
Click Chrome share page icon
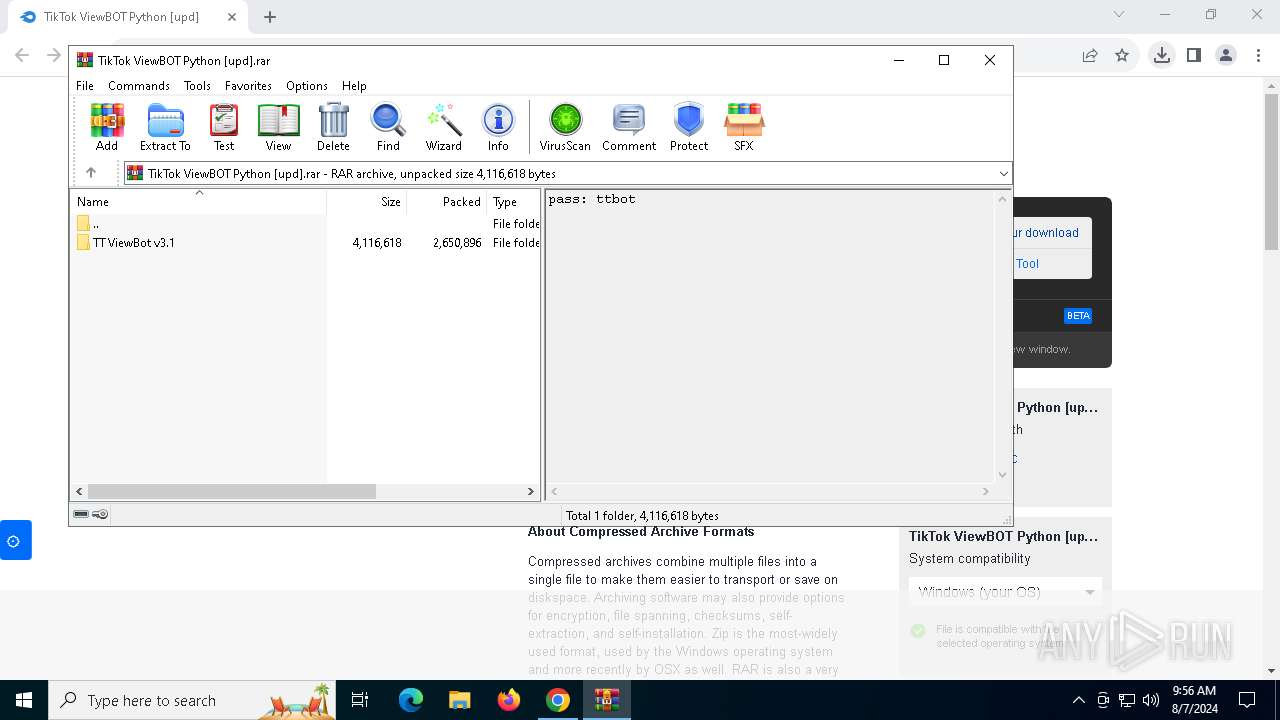click(1090, 55)
